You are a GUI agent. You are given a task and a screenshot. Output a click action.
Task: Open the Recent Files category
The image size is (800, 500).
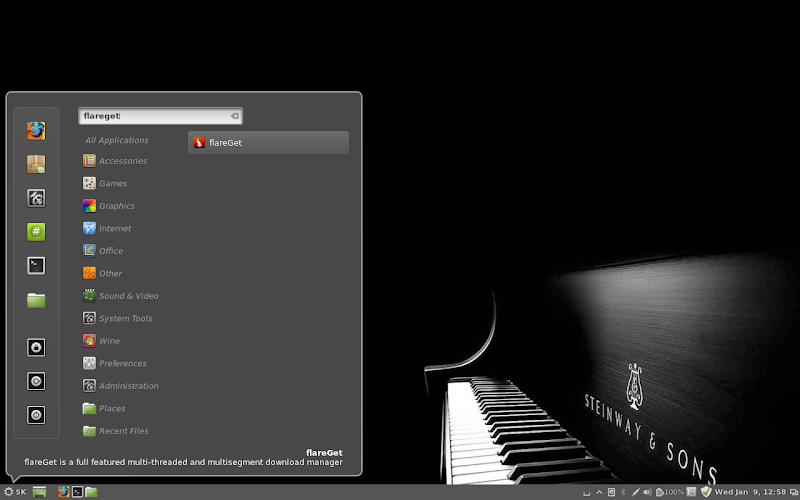(116, 431)
